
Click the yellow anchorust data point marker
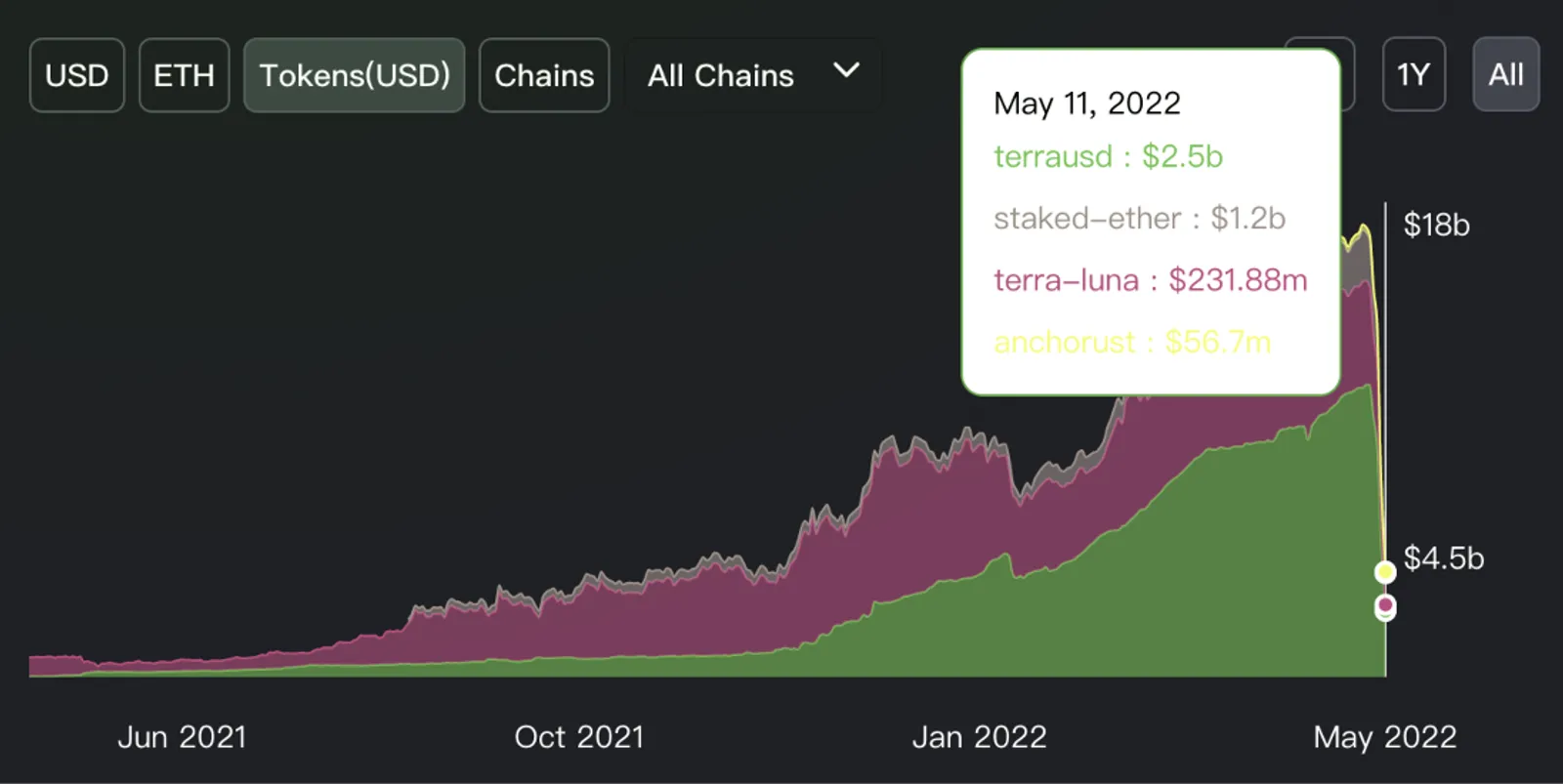1385,572
